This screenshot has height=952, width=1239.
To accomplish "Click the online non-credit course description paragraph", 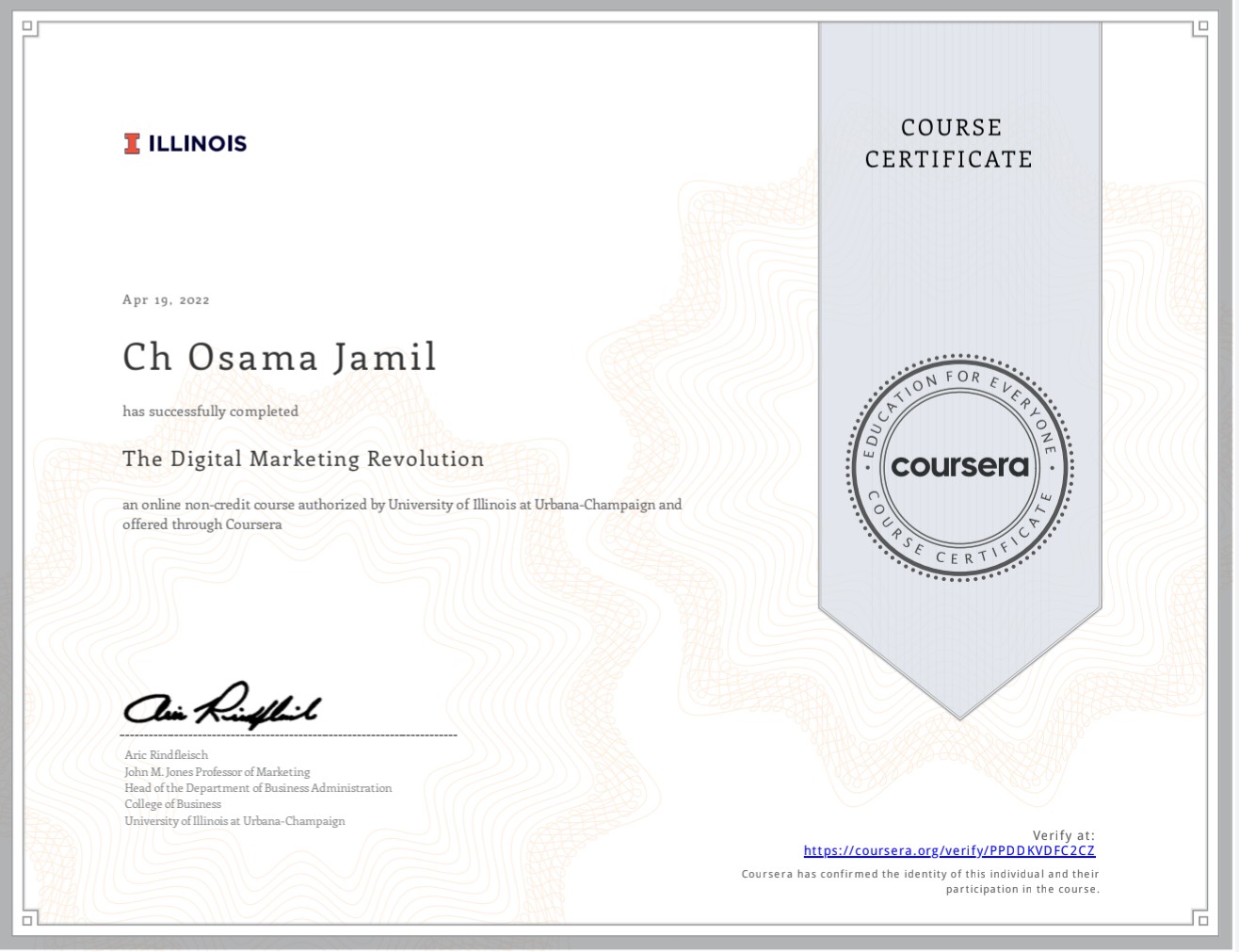I will [402, 514].
